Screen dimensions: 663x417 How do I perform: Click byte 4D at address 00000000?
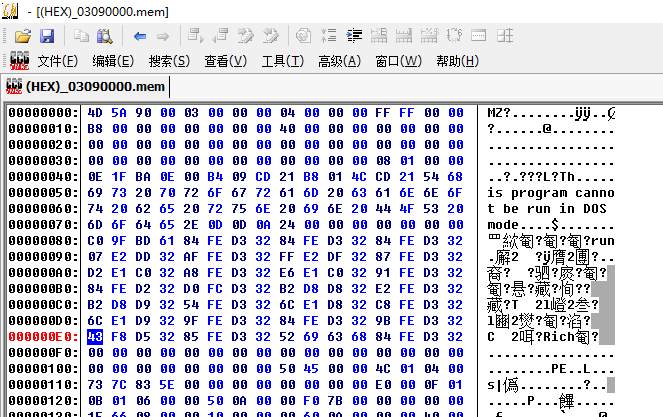coord(95,113)
